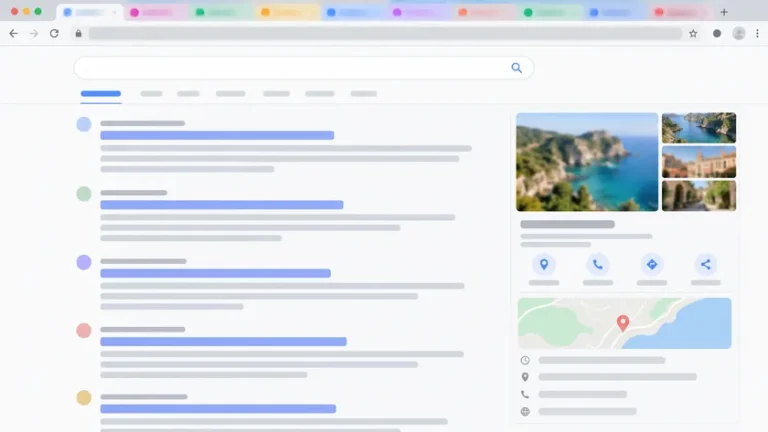Switch to the orange browser tab

point(287,12)
